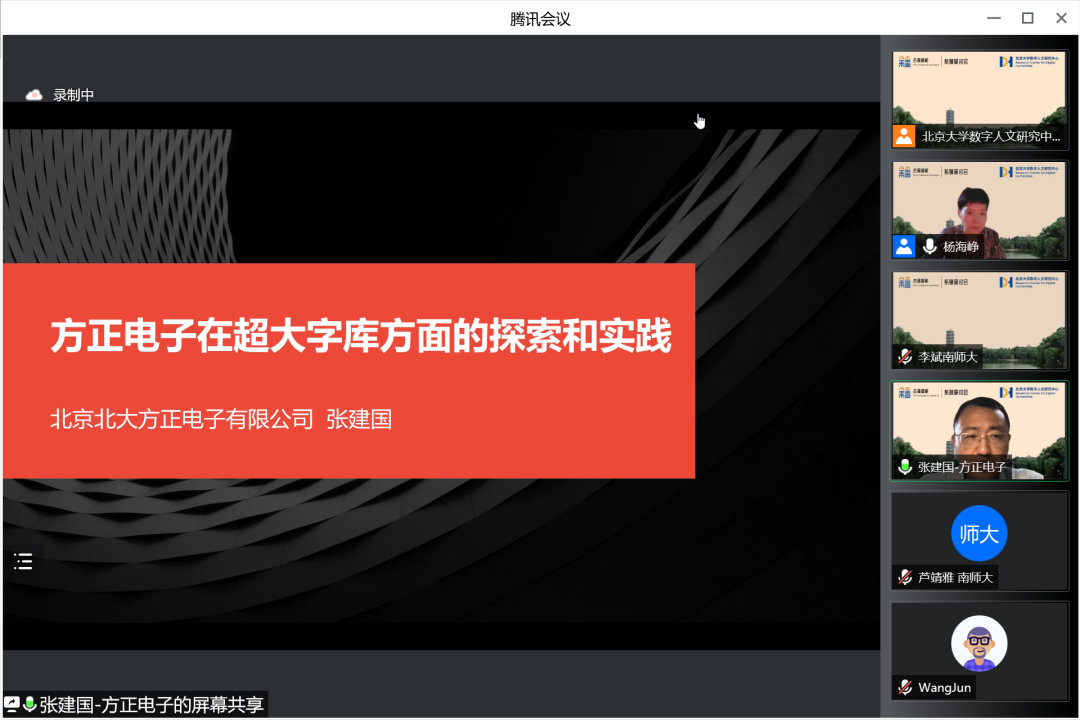Click the 张建国-方正电子的屏幕共享 sharing label
The width and height of the screenshot is (1080, 720).
152,704
